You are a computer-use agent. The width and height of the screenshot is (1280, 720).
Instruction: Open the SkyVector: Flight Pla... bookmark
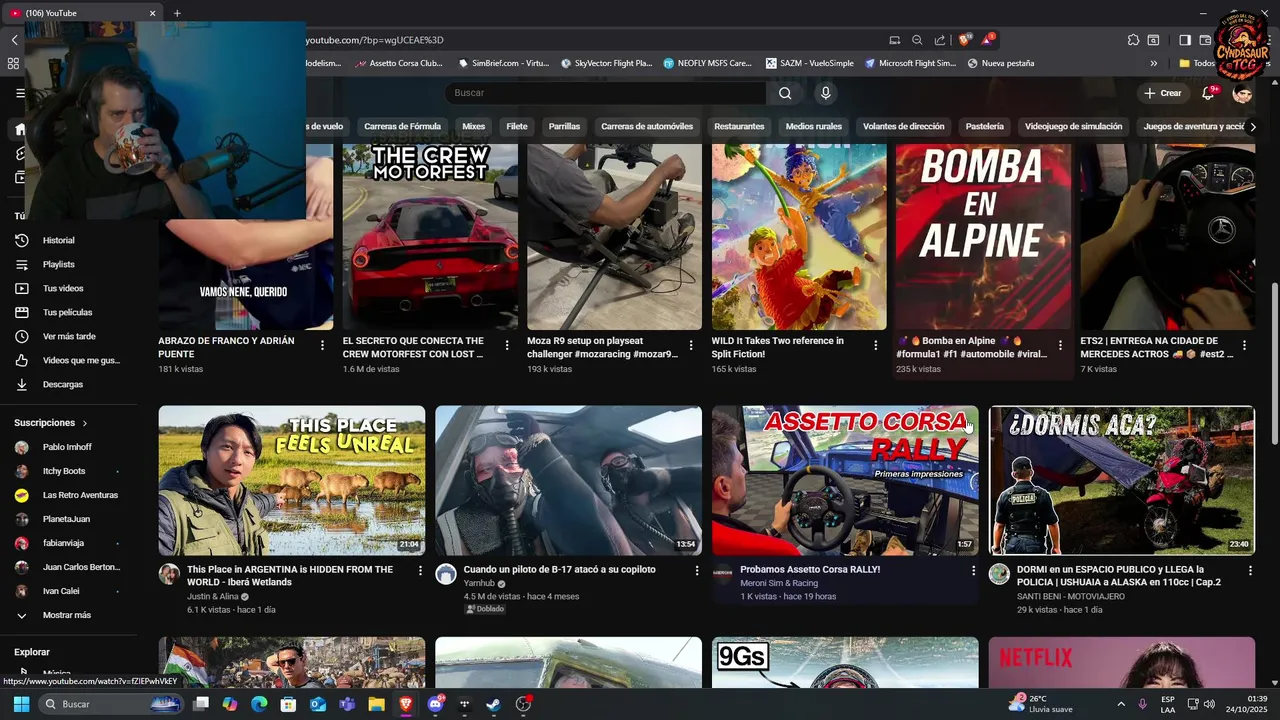pos(606,63)
